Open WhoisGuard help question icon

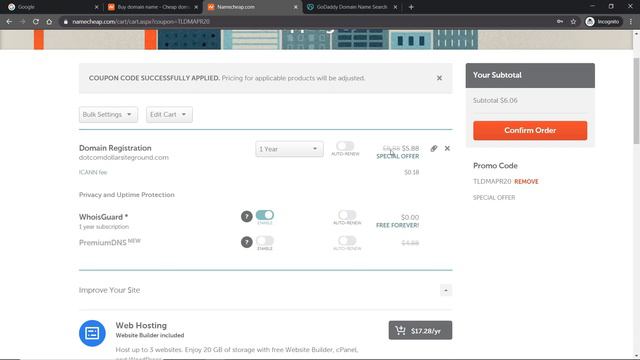247,217
